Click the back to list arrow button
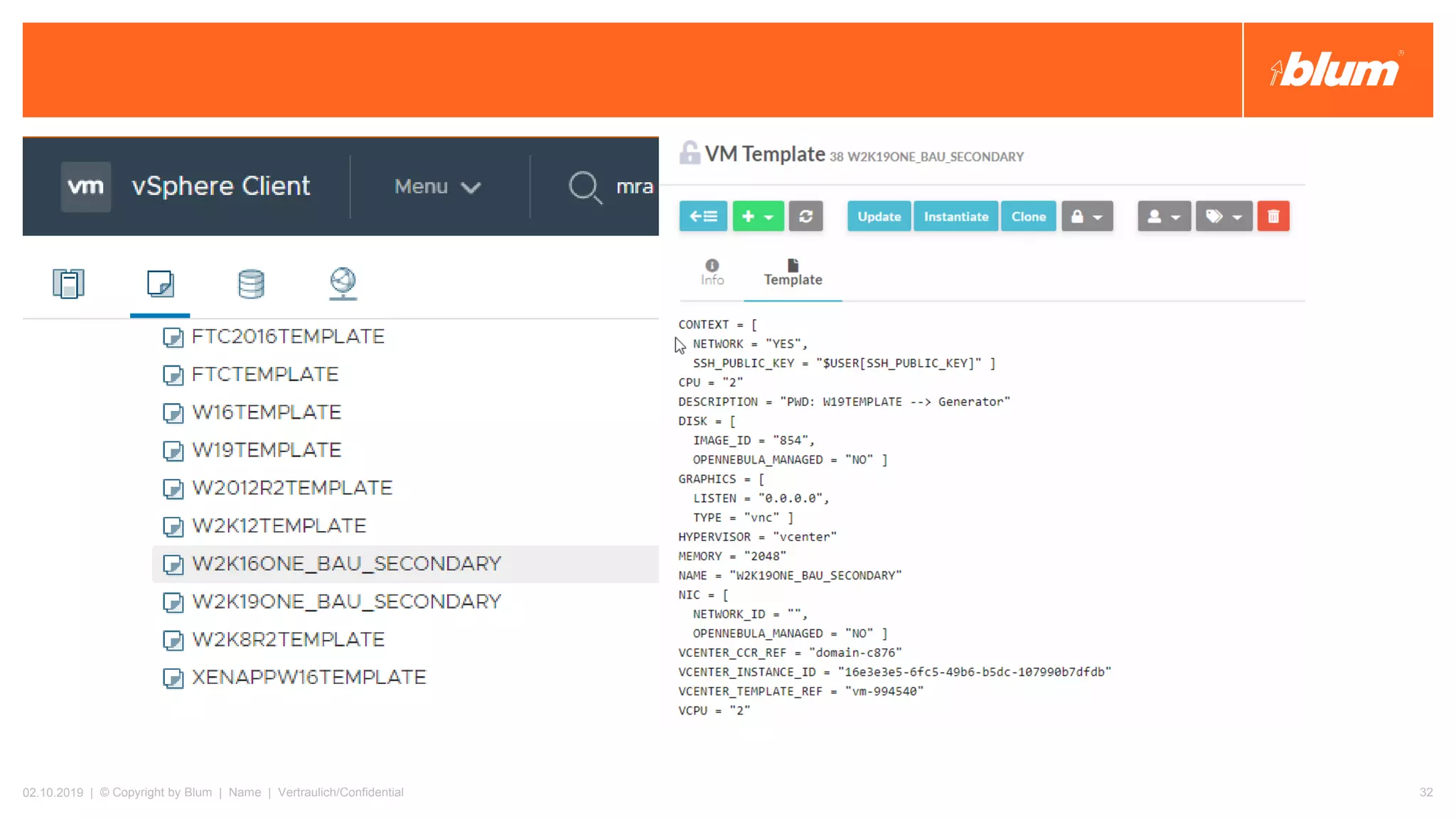The height and width of the screenshot is (819, 1456). (702, 216)
